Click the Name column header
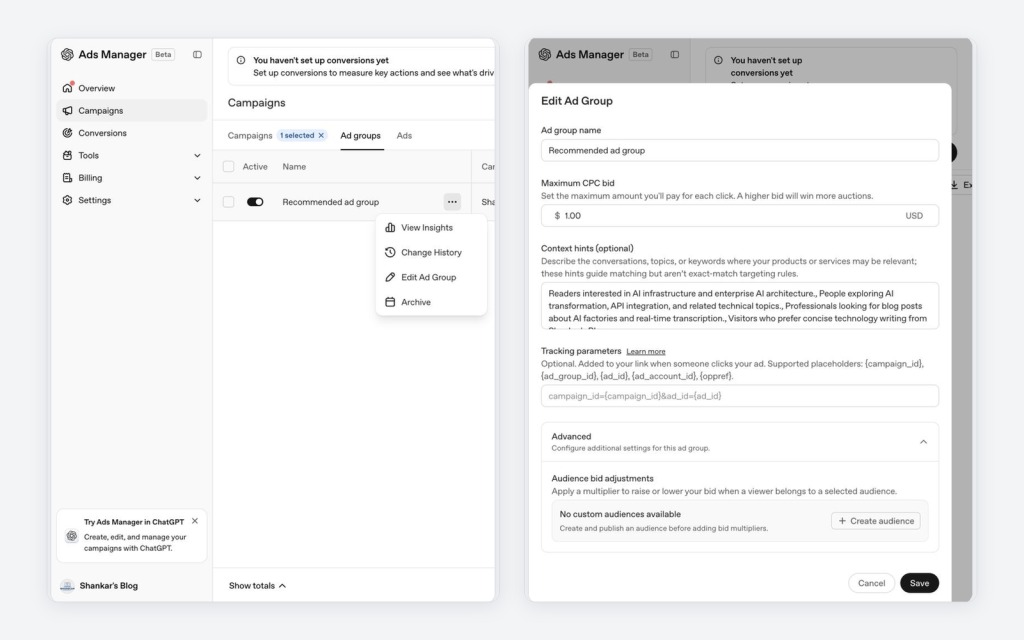This screenshot has height=640, width=1024. (x=294, y=167)
